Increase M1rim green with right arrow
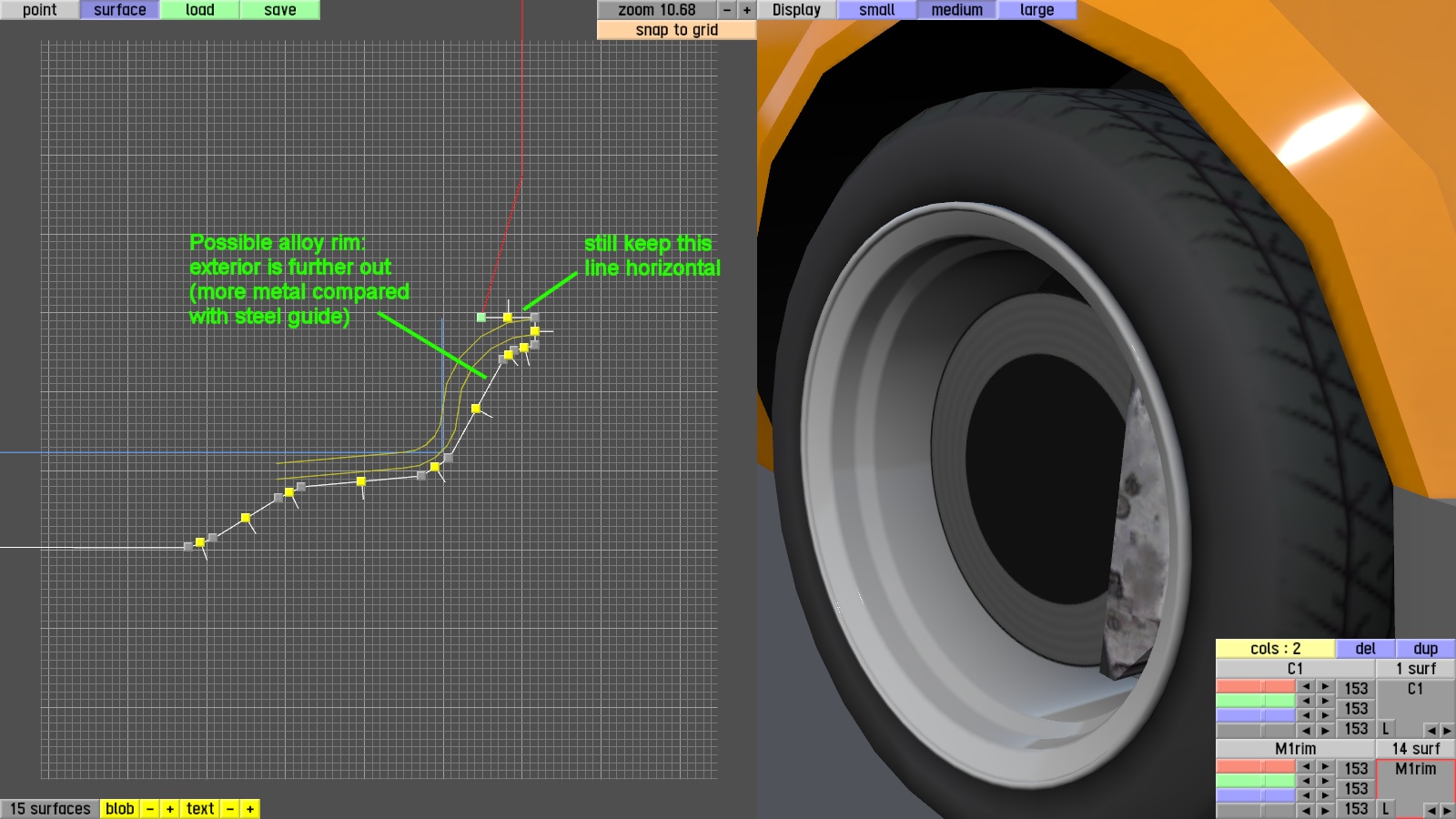The height and width of the screenshot is (819, 1456). (1326, 782)
